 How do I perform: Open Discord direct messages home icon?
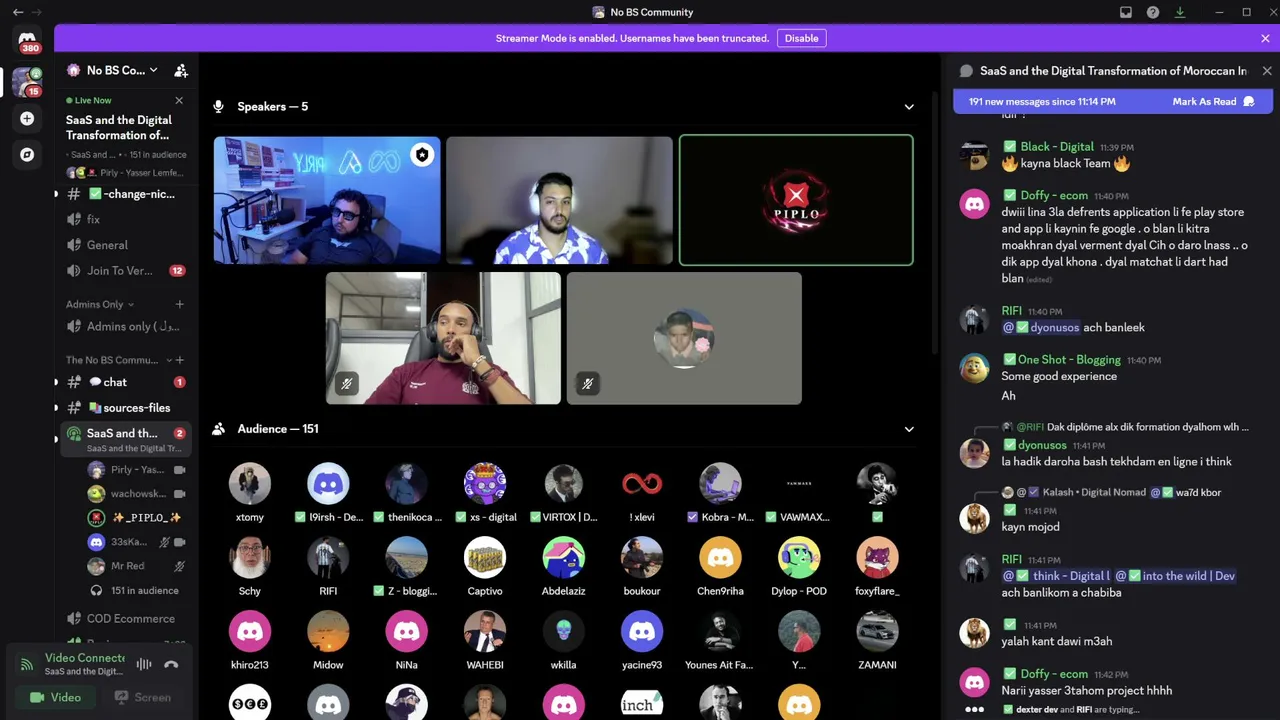point(27,41)
